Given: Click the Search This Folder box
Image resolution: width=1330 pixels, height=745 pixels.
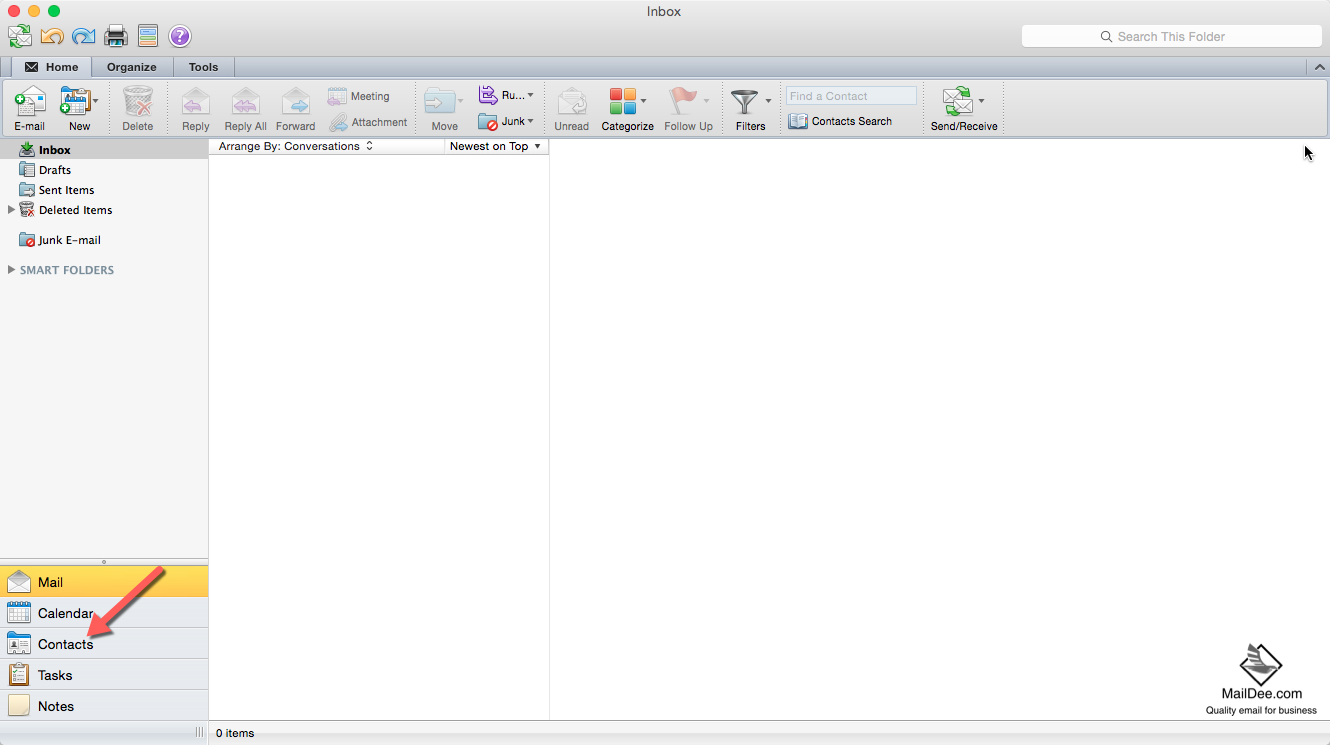Looking at the screenshot, I should coord(1171,37).
